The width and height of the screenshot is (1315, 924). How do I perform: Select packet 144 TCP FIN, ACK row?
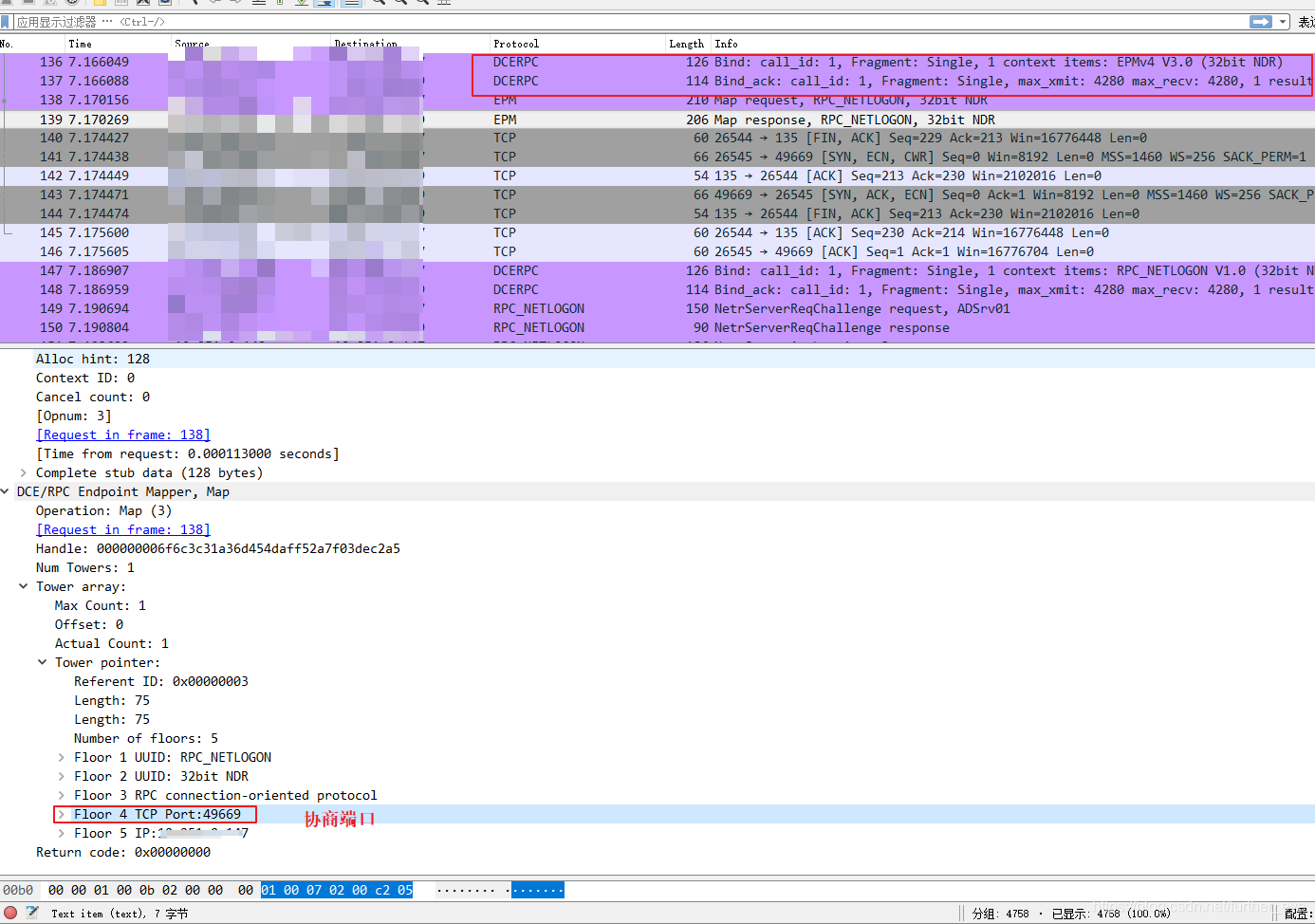point(657,213)
